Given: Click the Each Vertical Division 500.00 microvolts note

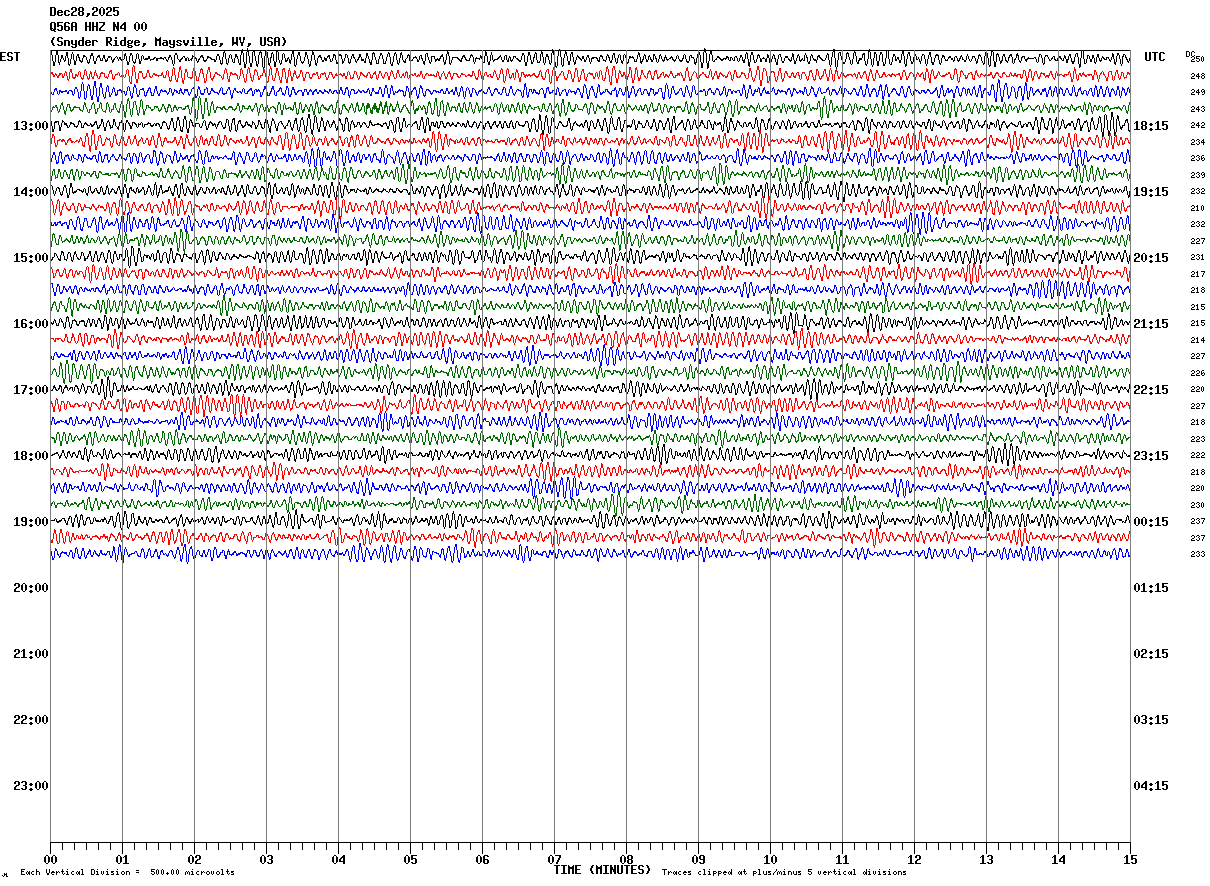Looking at the screenshot, I should coord(127,873).
